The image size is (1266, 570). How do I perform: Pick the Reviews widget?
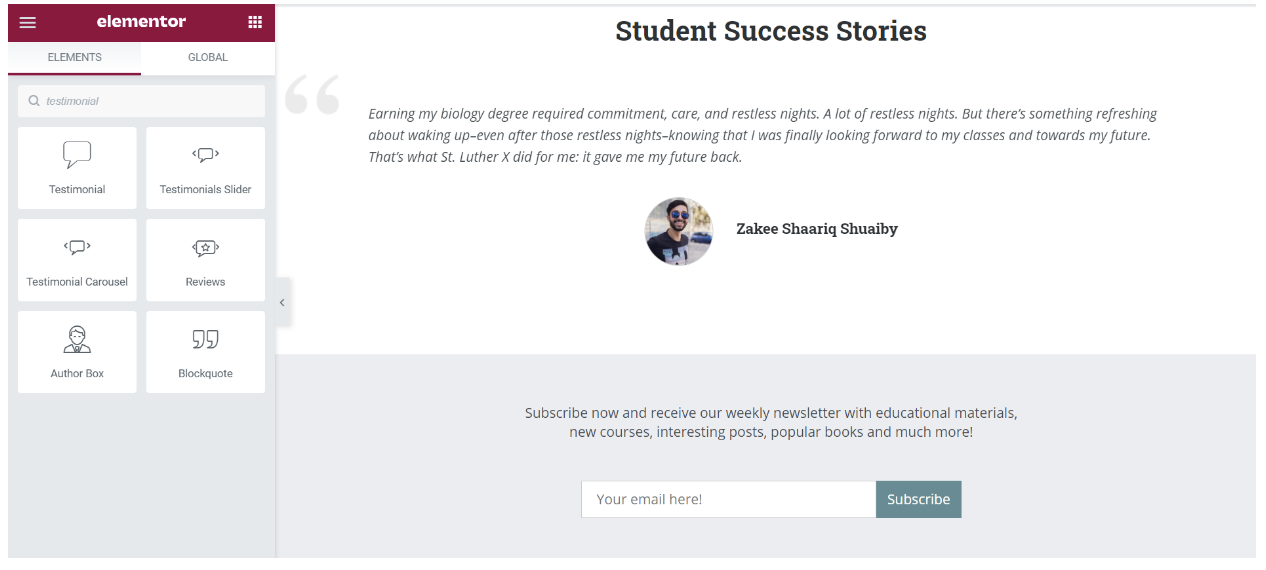click(x=206, y=260)
